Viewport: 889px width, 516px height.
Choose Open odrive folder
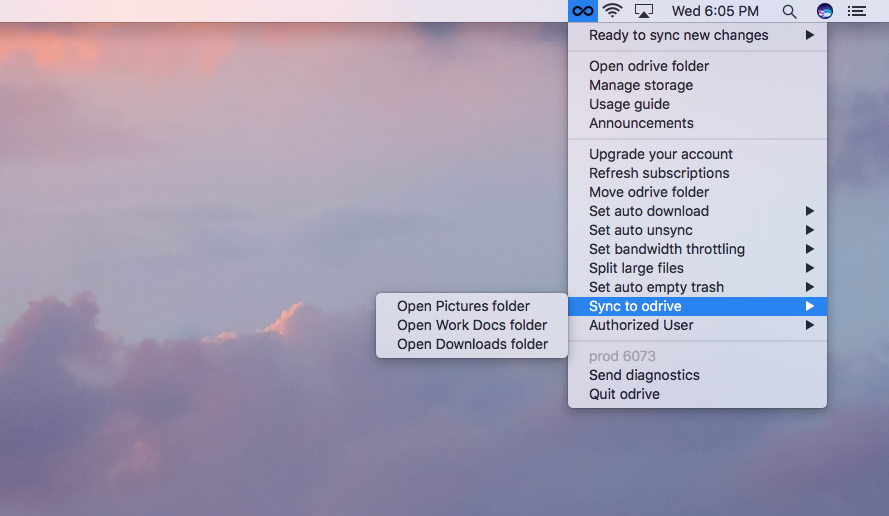coord(649,66)
